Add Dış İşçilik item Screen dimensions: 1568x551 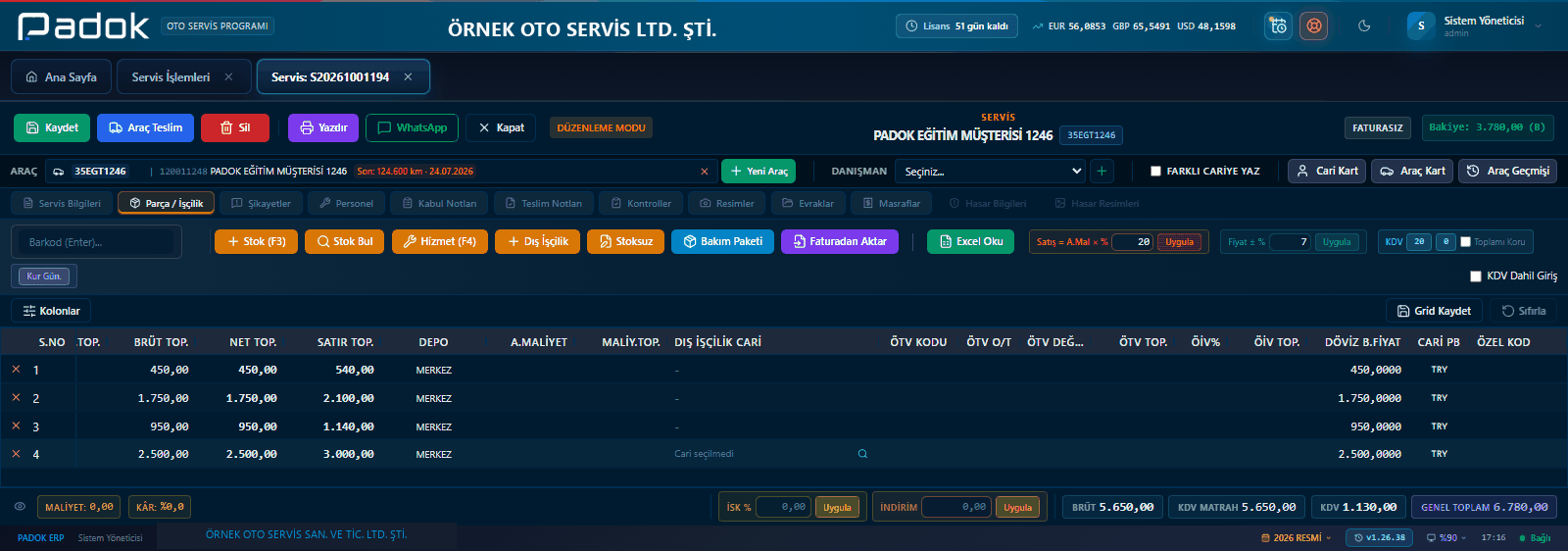click(x=538, y=241)
